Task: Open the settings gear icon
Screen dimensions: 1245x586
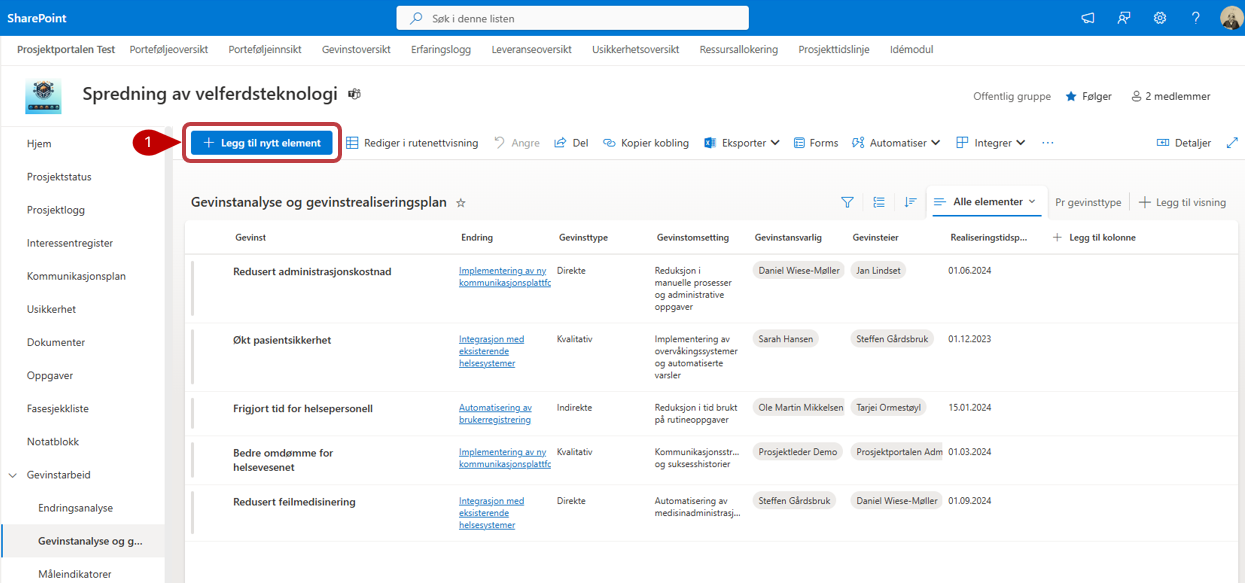Action: tap(1160, 18)
